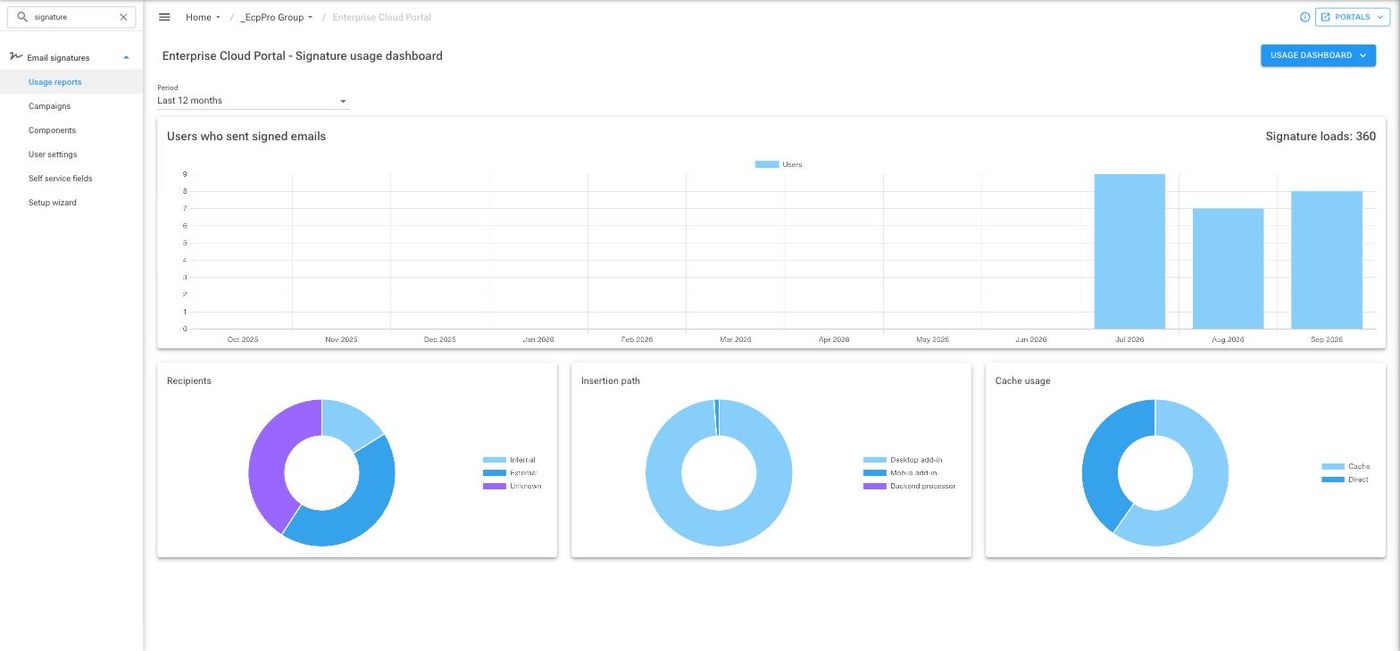Click the Users who sent signed emails title

[x=246, y=136]
